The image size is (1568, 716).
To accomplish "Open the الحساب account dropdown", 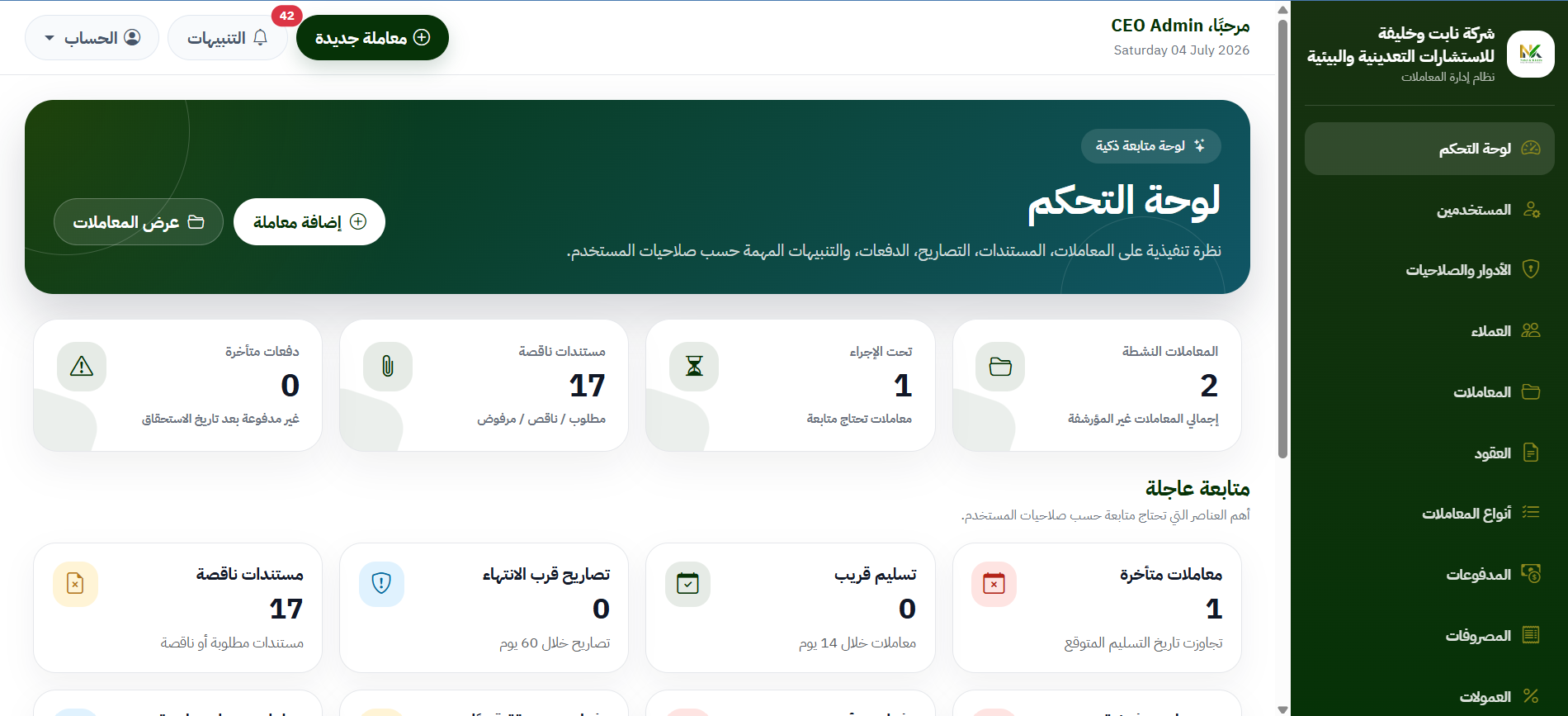I will [x=92, y=38].
